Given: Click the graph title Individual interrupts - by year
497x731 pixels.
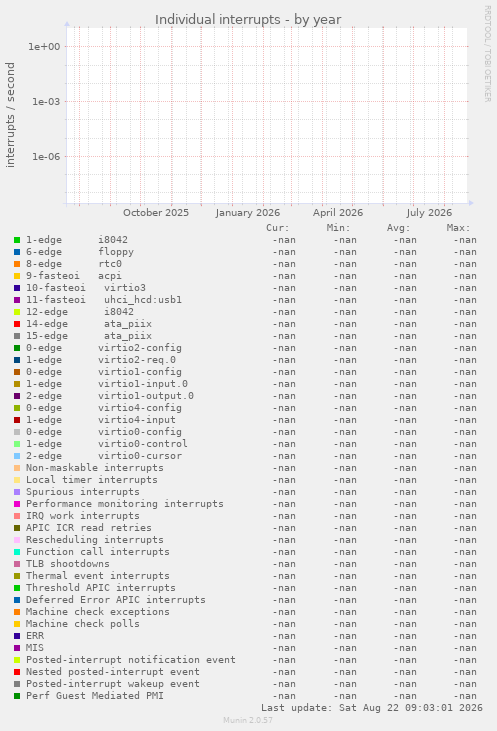Looking at the screenshot, I should [x=248, y=20].
